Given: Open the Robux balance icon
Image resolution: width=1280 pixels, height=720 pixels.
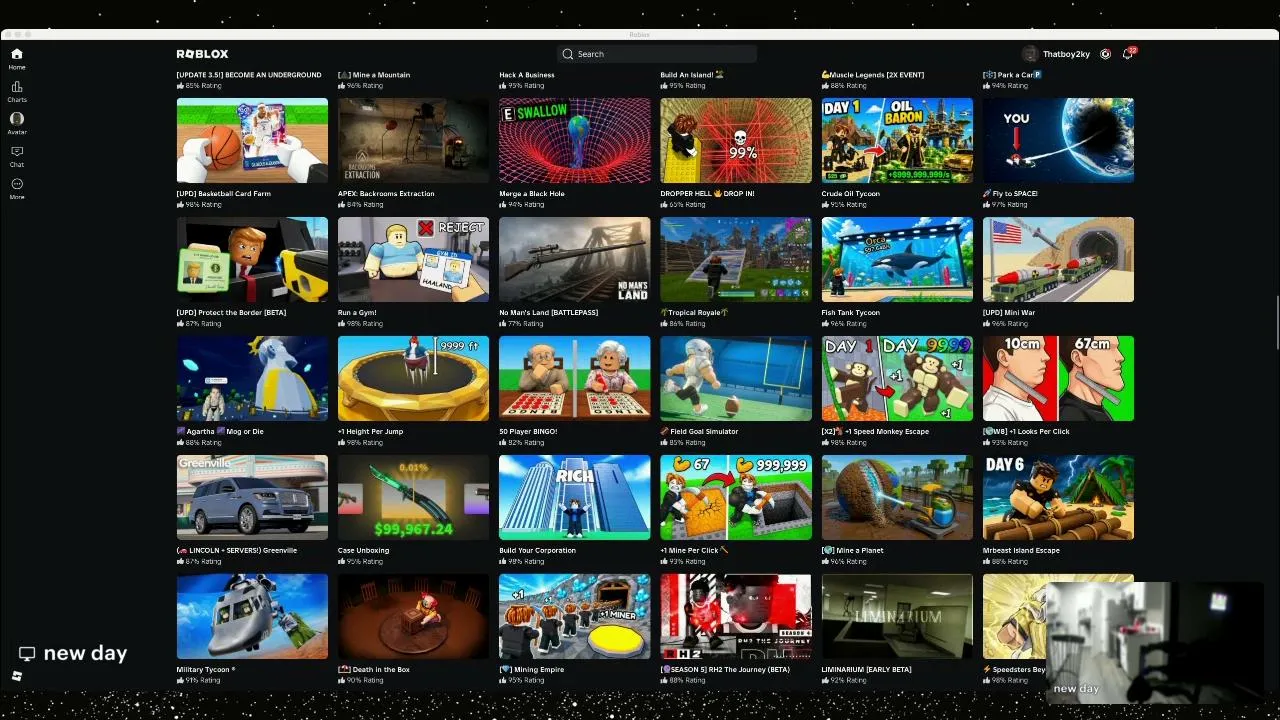Looking at the screenshot, I should point(1105,54).
